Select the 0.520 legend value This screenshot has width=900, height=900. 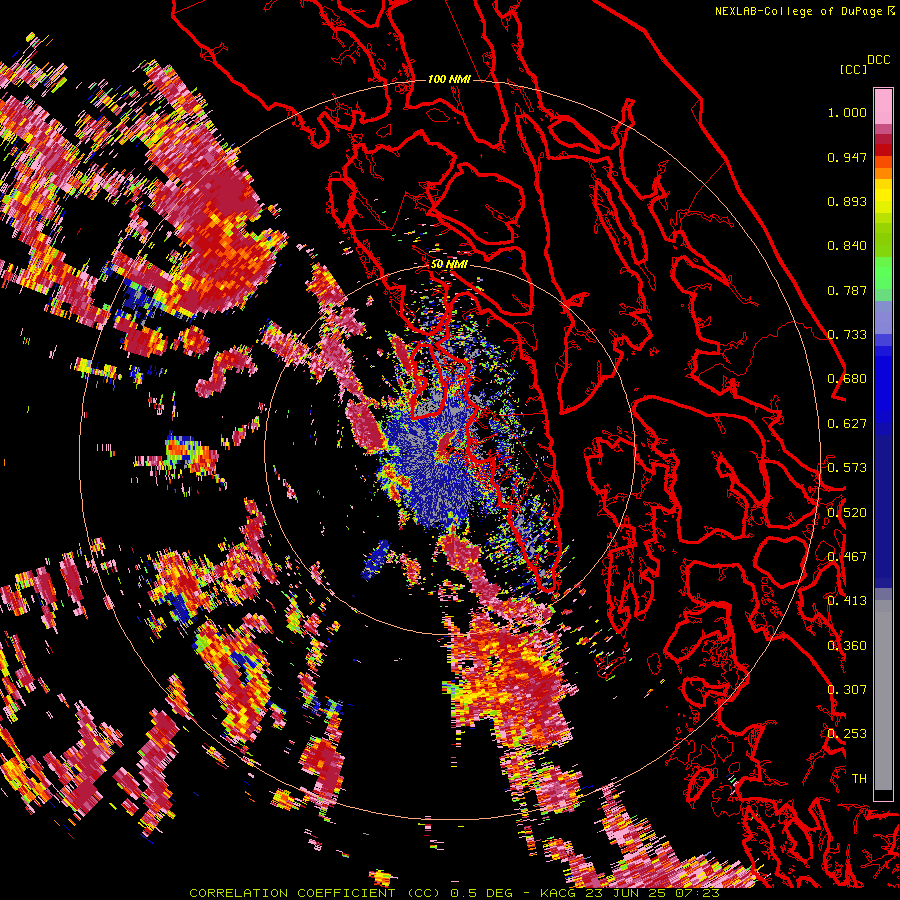(847, 513)
